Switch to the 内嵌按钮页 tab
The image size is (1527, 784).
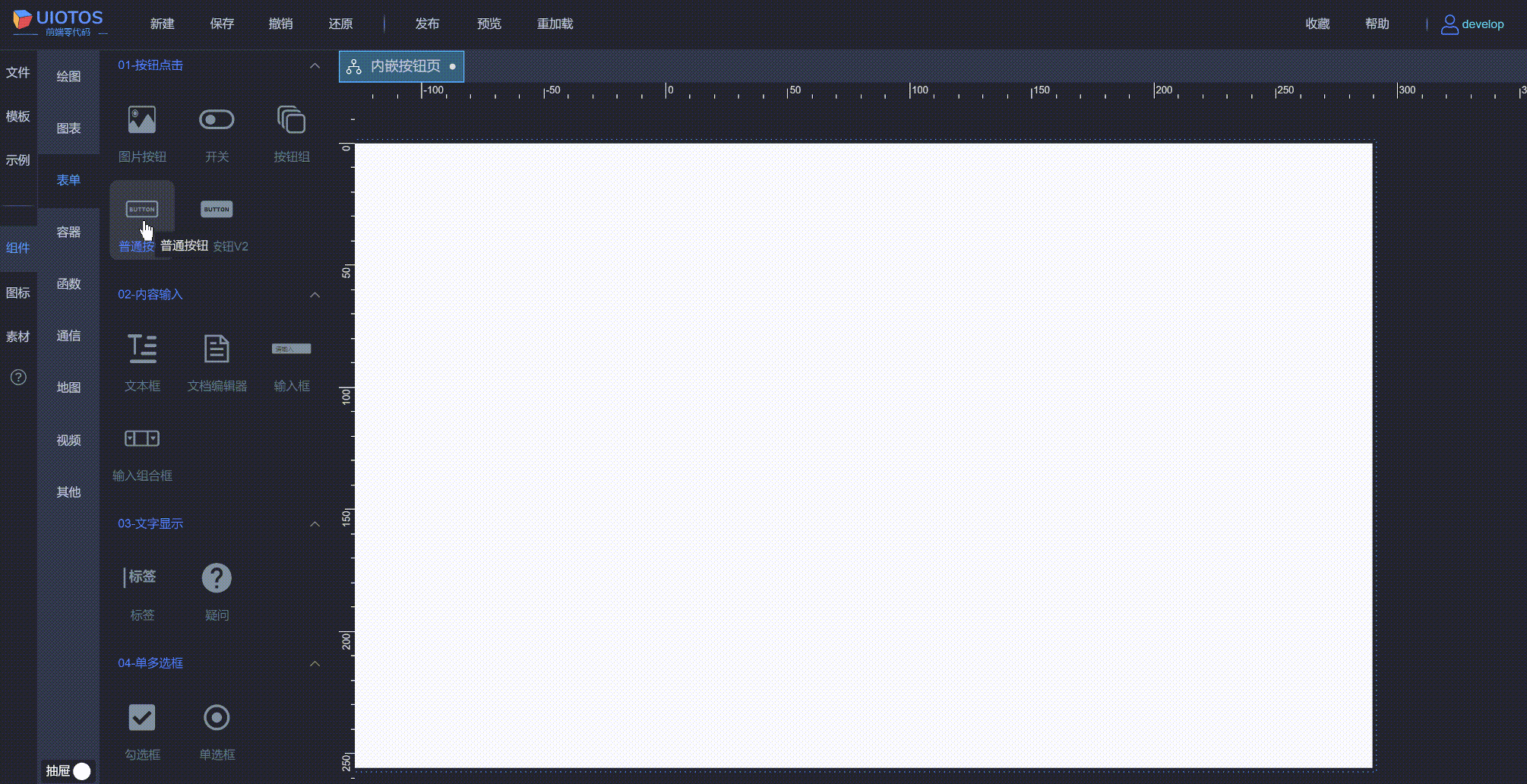pos(401,66)
